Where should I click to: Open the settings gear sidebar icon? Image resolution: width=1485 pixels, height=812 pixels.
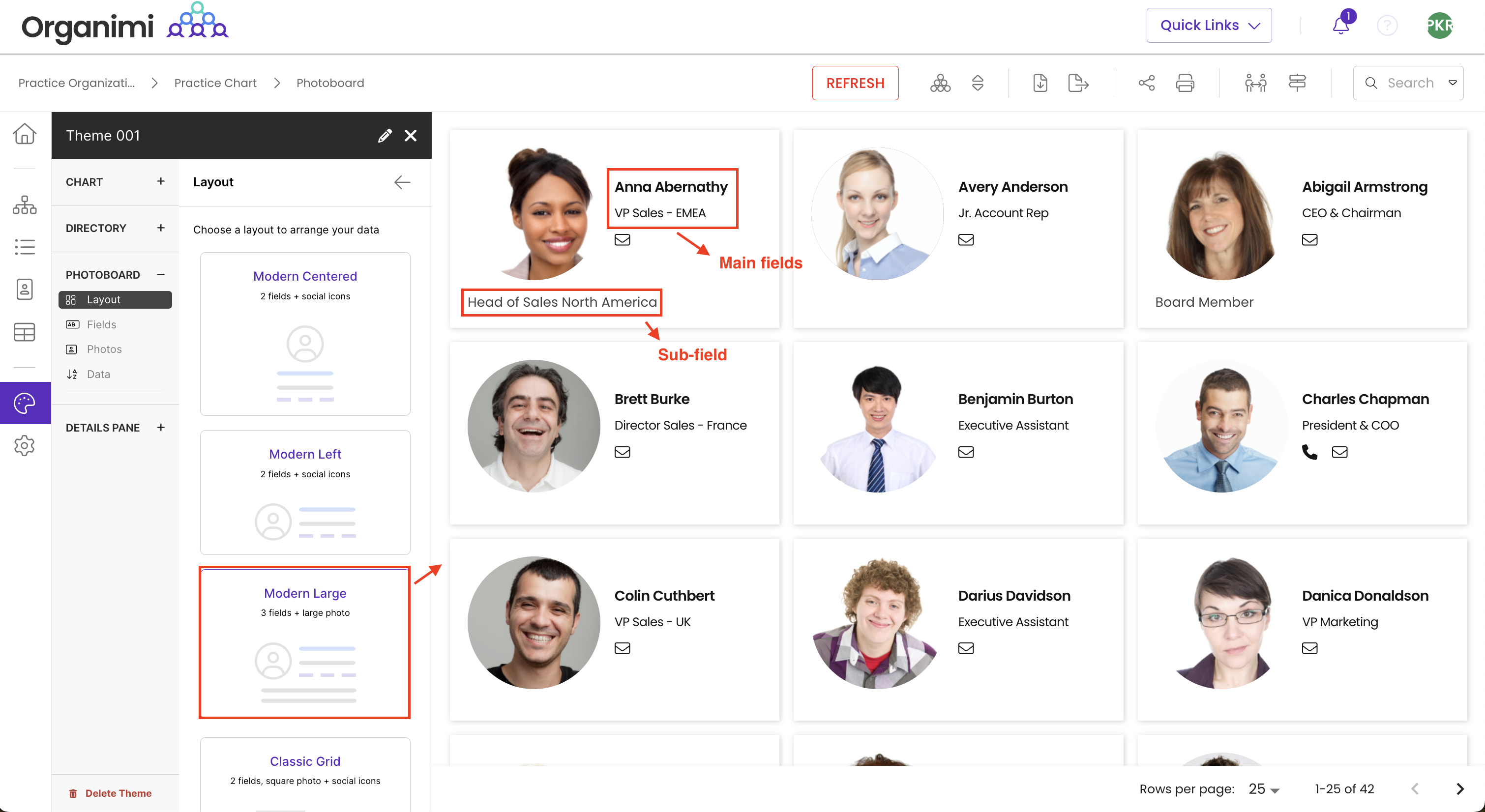click(25, 445)
